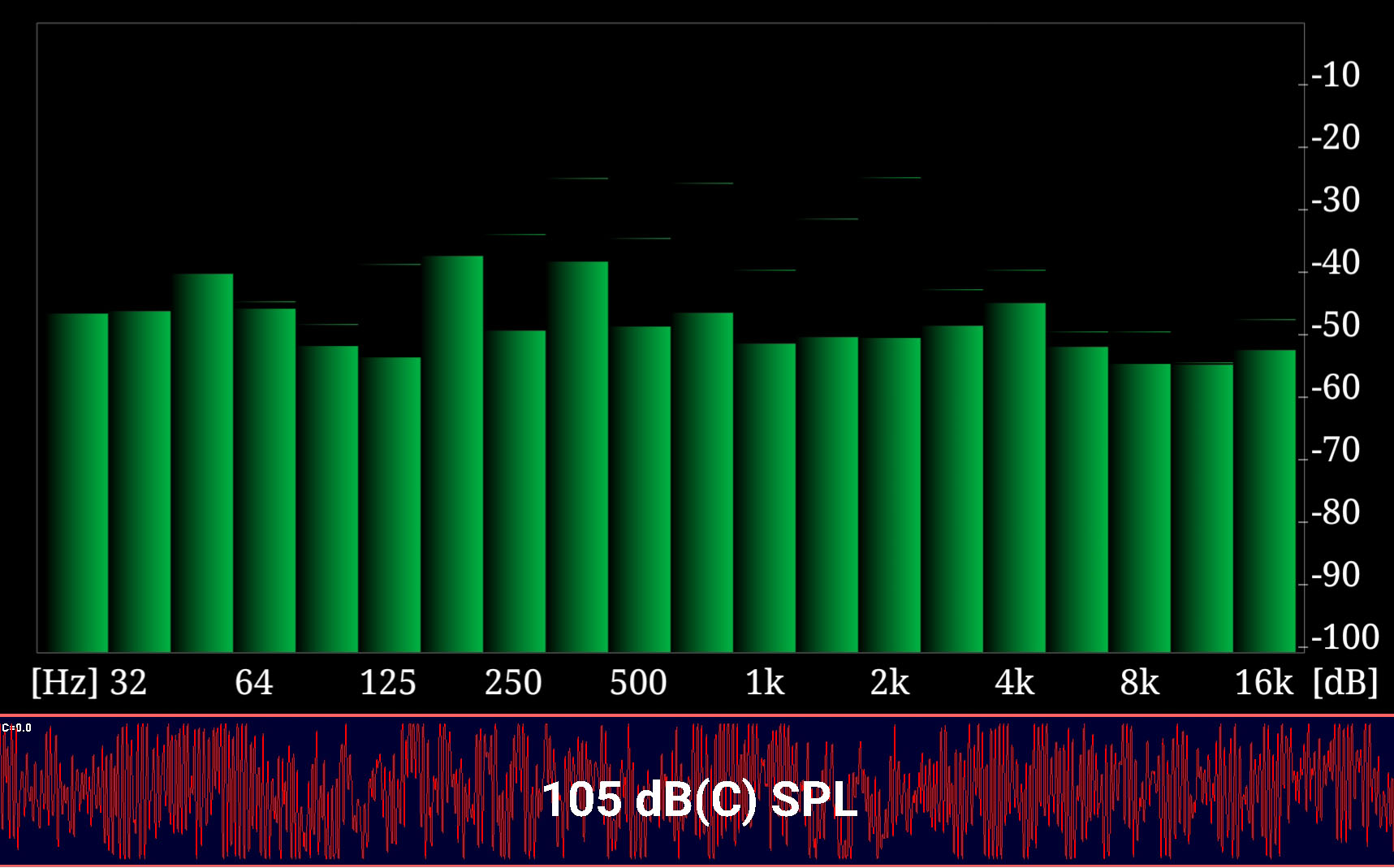
Task: Click the -10 decibel scale label
Action: (1336, 75)
